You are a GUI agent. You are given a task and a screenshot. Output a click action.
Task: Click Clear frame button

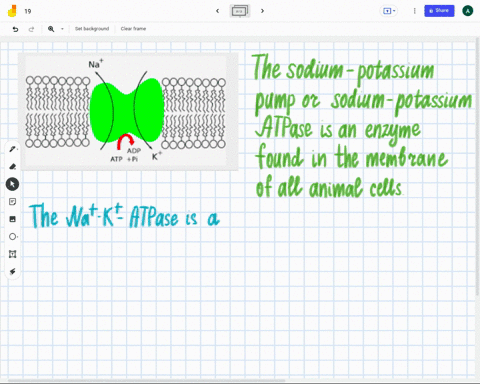pyautogui.click(x=133, y=29)
